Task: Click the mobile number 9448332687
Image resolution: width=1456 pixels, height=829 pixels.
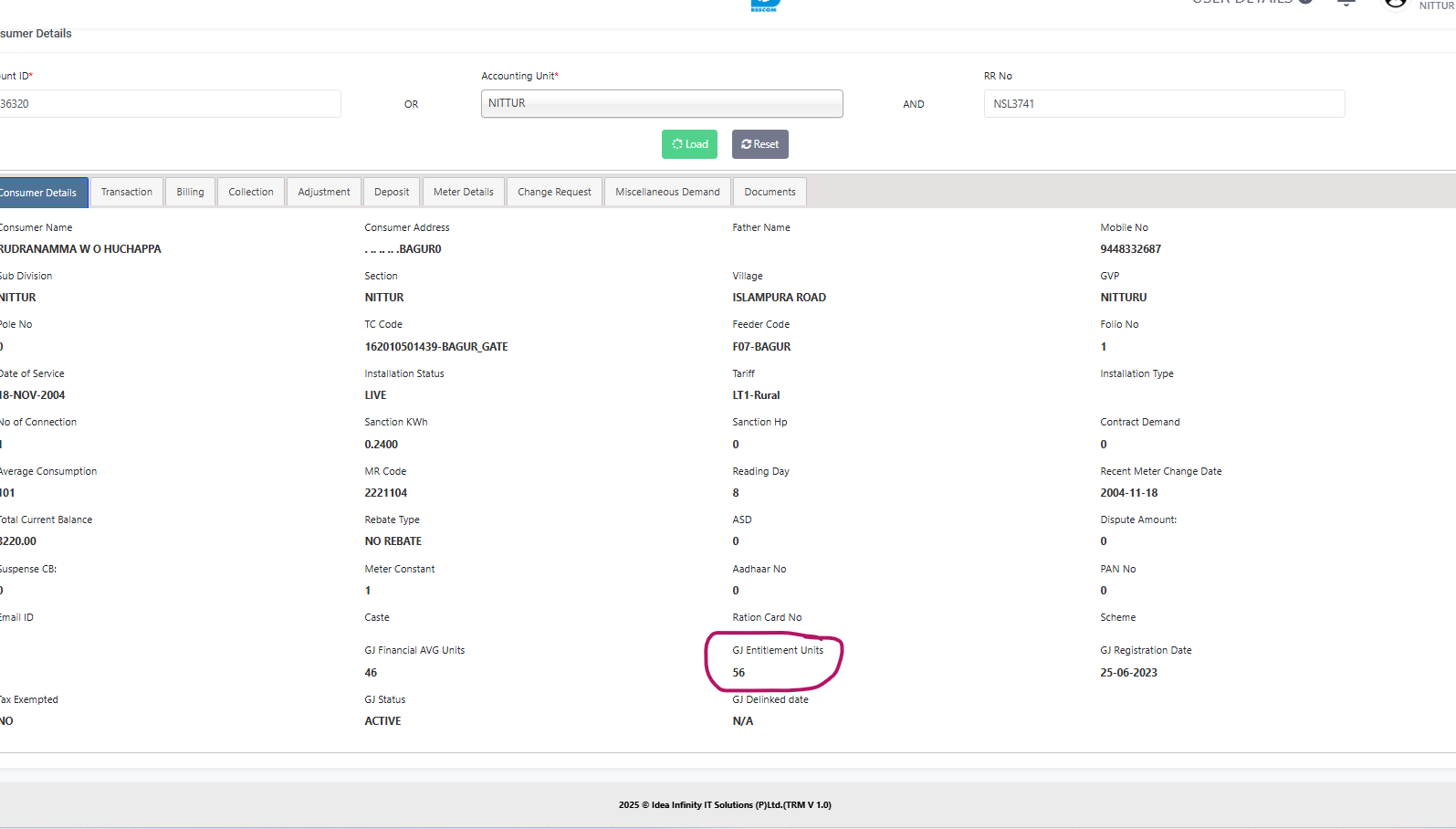Action: pyautogui.click(x=1131, y=249)
